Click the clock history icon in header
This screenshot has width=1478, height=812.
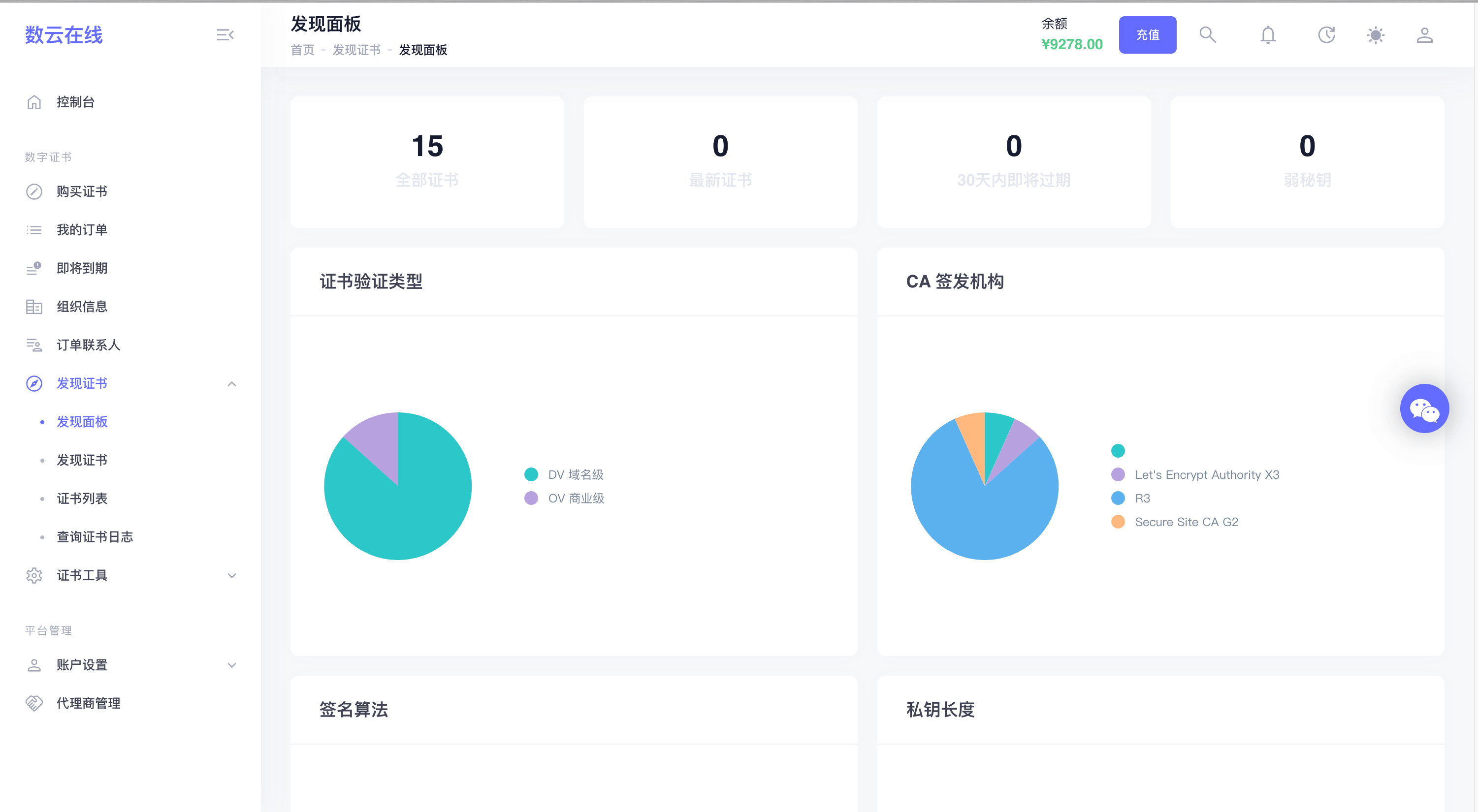[1326, 35]
